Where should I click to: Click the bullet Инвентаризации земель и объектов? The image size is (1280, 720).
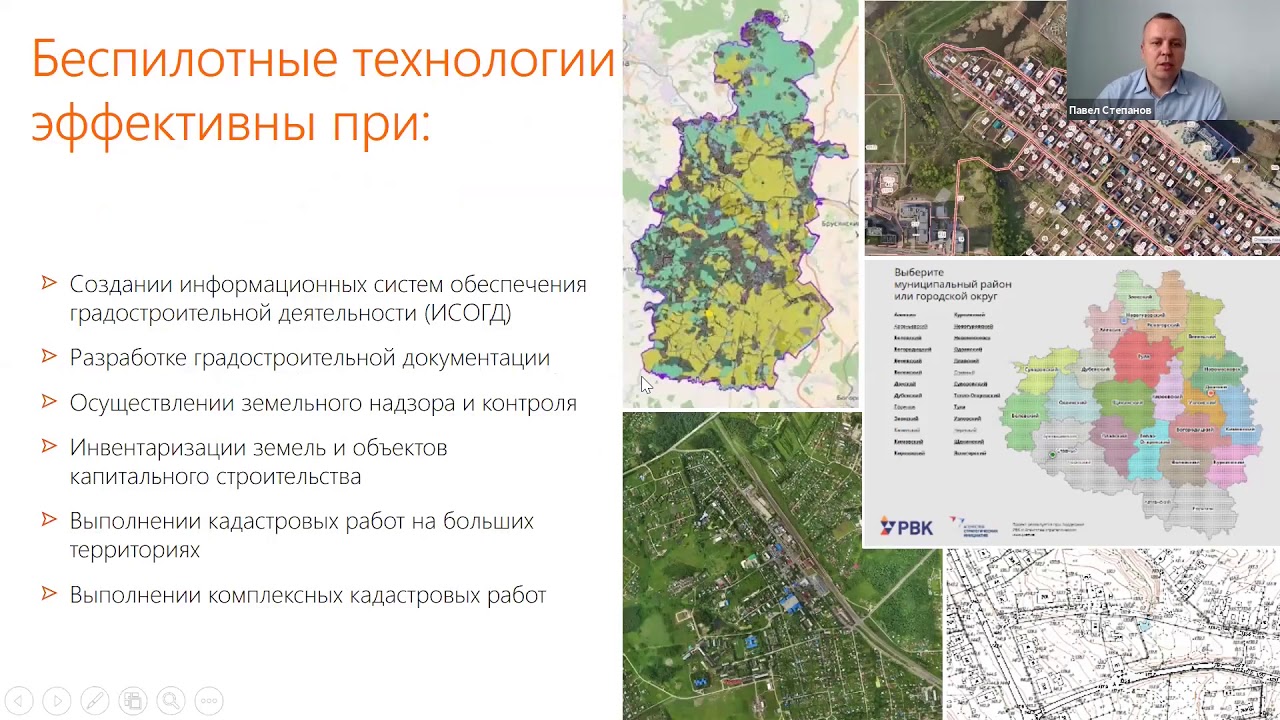click(x=258, y=462)
